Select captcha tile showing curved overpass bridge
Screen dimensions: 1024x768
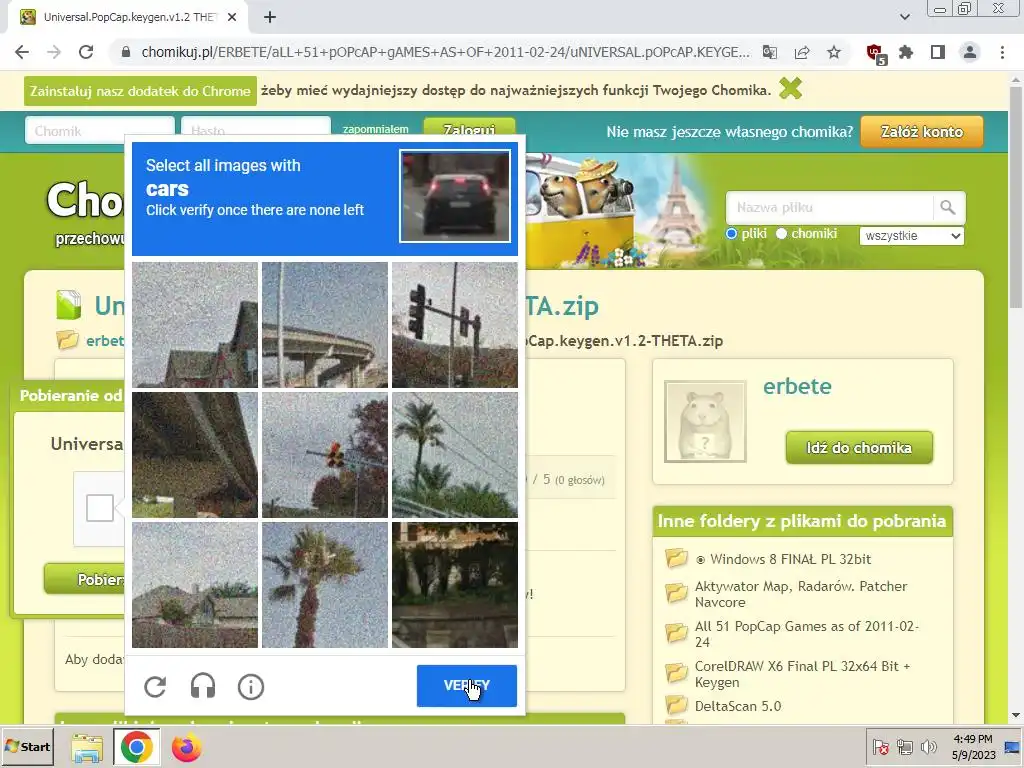pyautogui.click(x=325, y=325)
